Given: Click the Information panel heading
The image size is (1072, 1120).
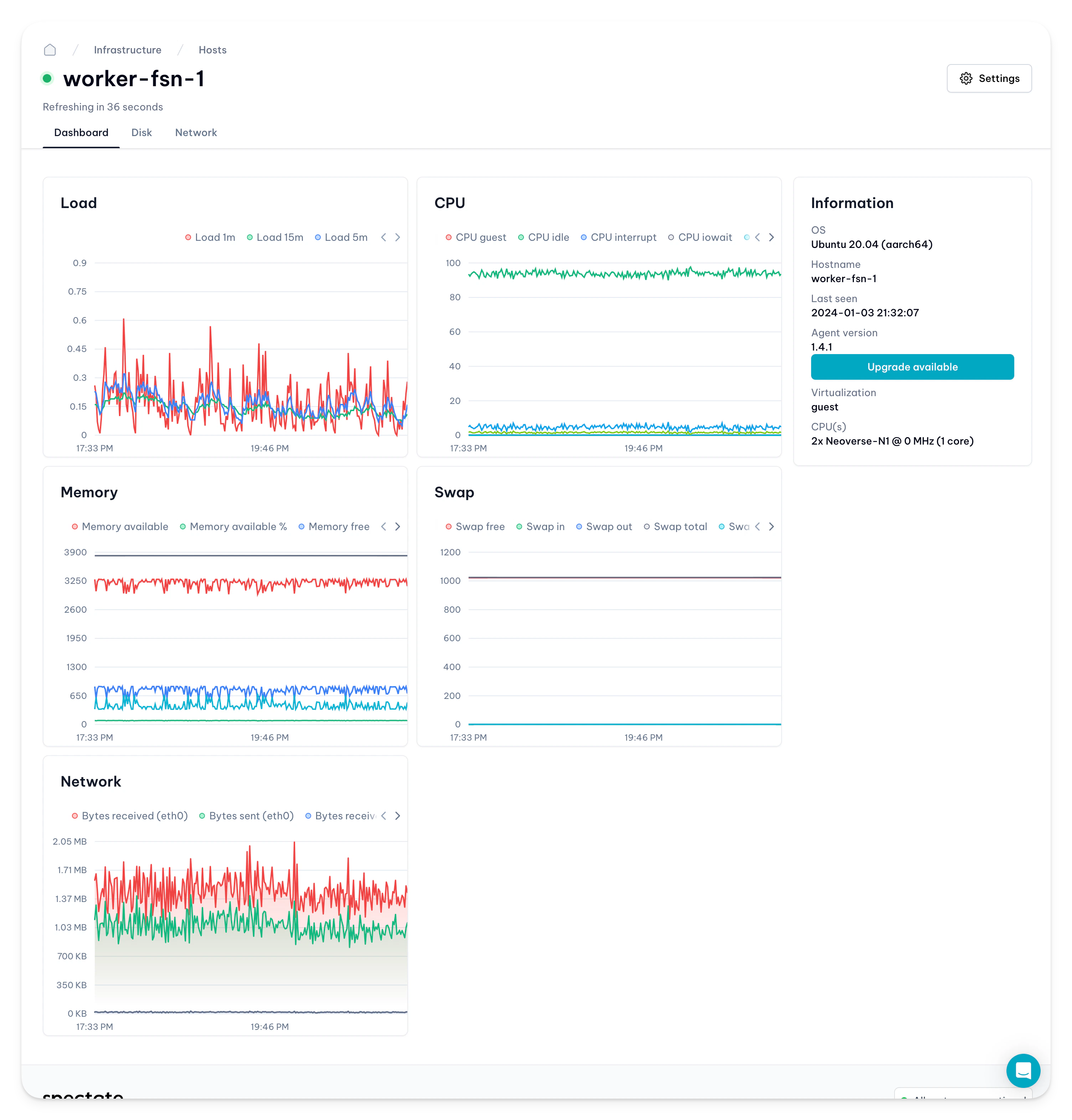Looking at the screenshot, I should coord(852,203).
